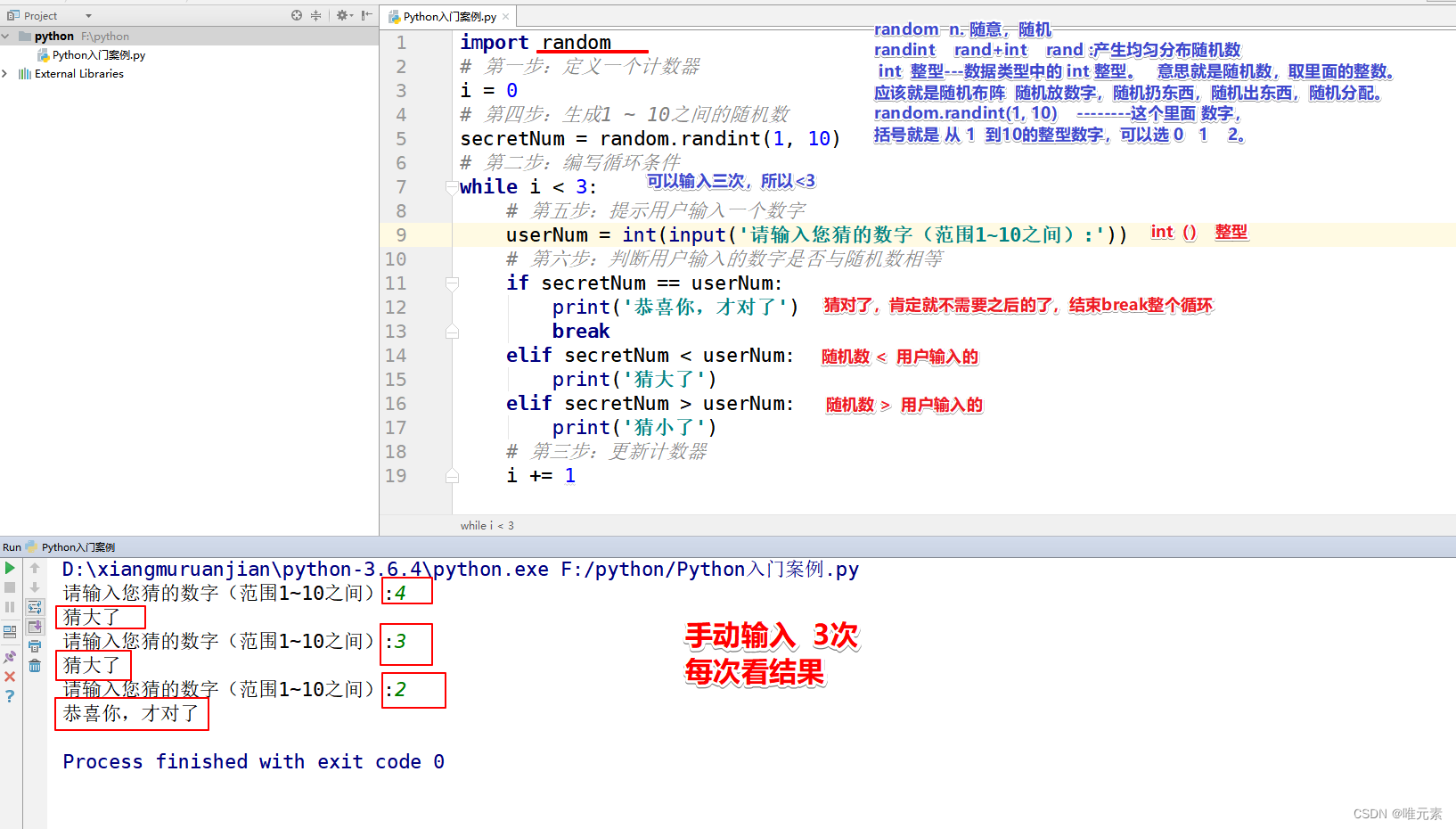Toggle scroll-to-end in the console output

pyautogui.click(x=36, y=628)
